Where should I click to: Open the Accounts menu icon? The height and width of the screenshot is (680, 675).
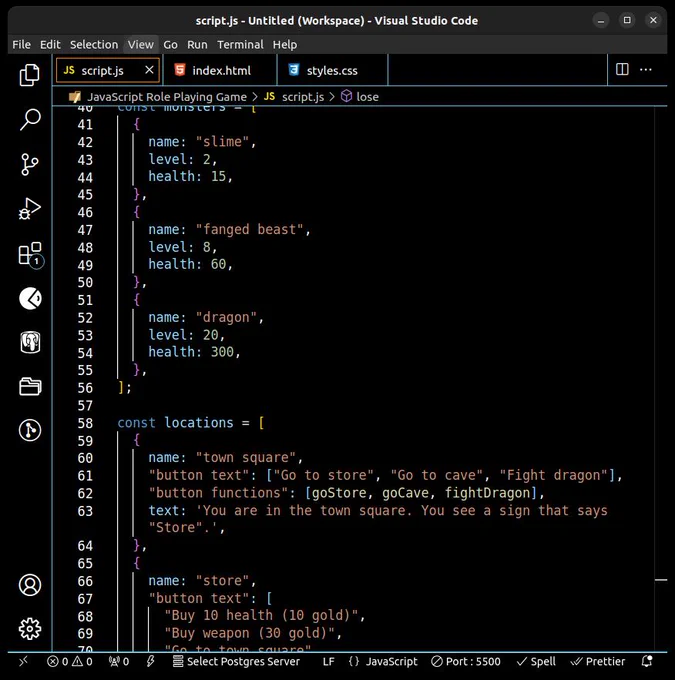click(x=30, y=585)
